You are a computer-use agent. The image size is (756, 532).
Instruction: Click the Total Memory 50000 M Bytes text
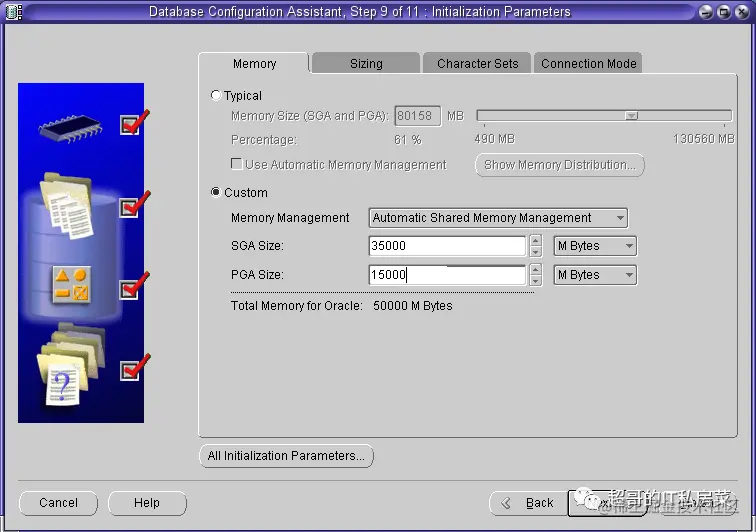(x=413, y=306)
